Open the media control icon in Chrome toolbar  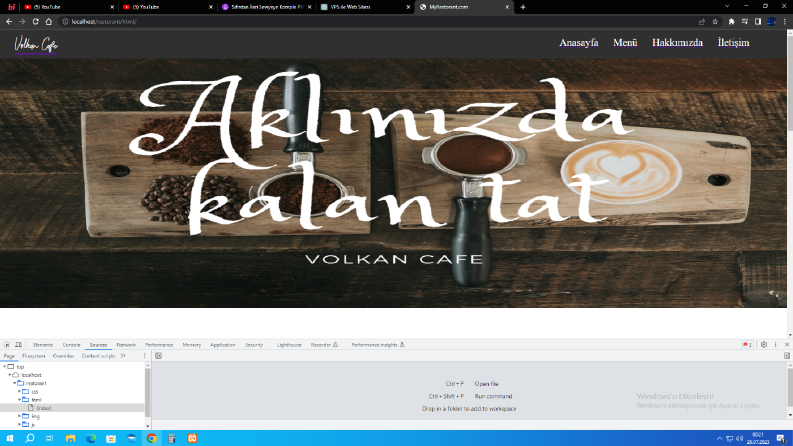point(744,22)
